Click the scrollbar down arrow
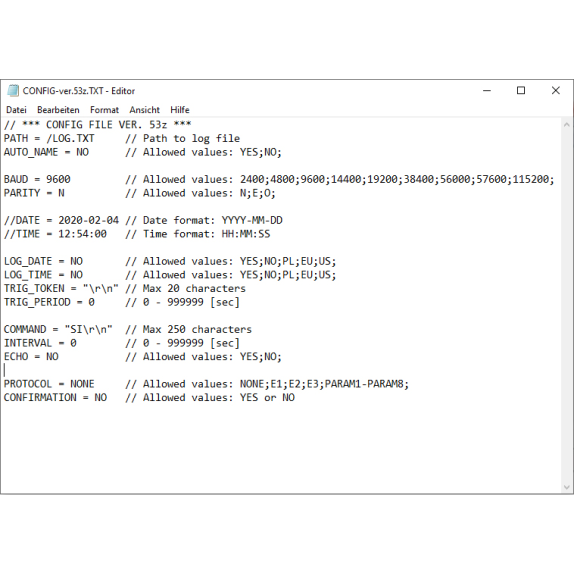This screenshot has width=575, height=575. (567, 487)
